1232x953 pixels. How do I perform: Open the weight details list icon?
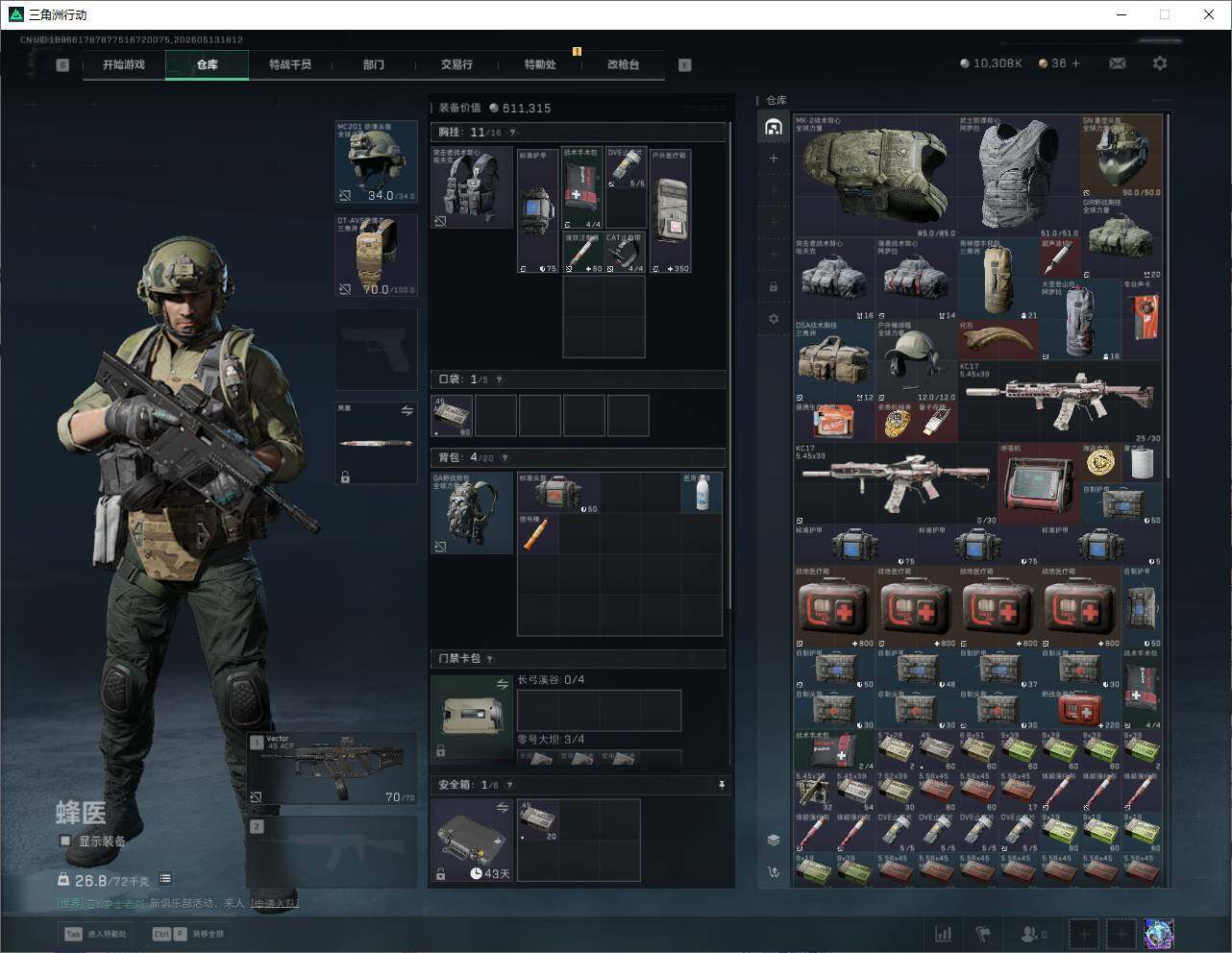[165, 879]
